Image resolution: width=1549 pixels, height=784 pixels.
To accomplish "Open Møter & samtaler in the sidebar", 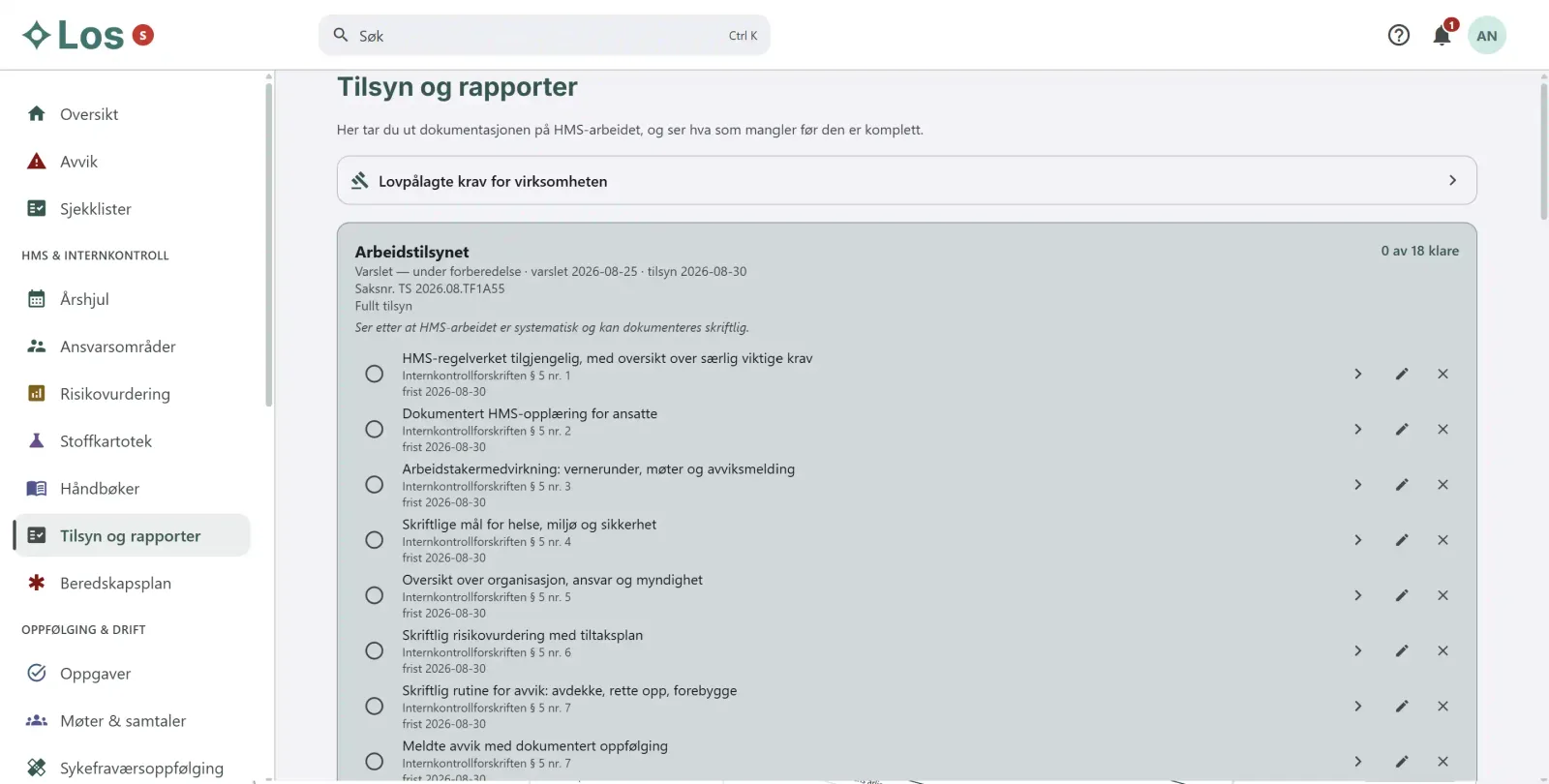I will (132, 721).
